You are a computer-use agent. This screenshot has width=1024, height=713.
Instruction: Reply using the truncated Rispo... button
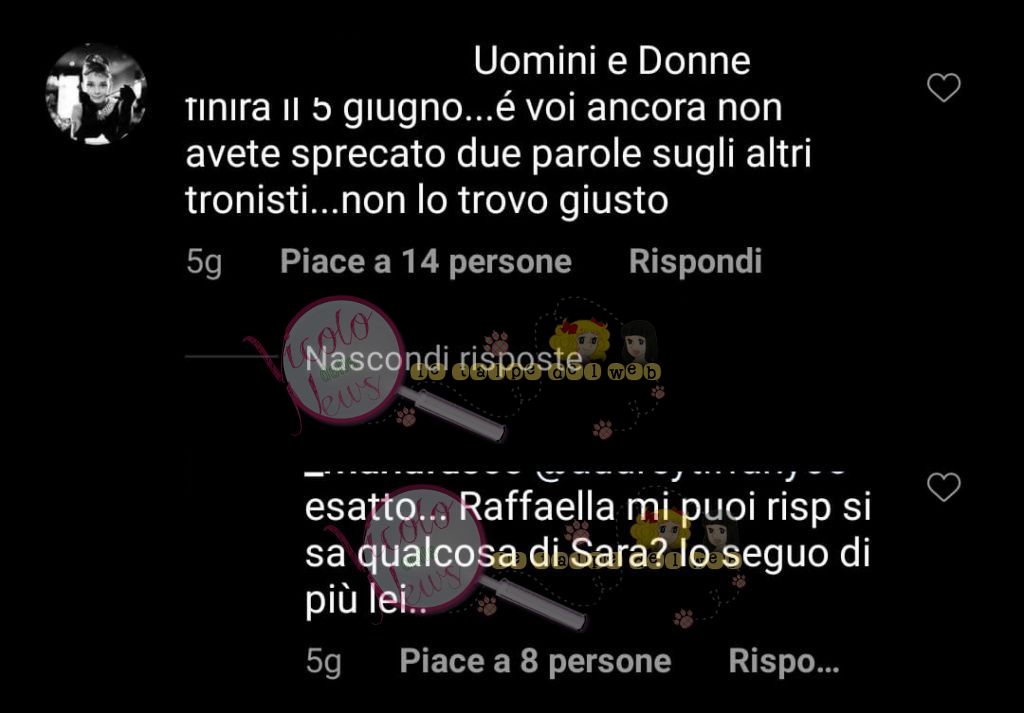tap(783, 661)
